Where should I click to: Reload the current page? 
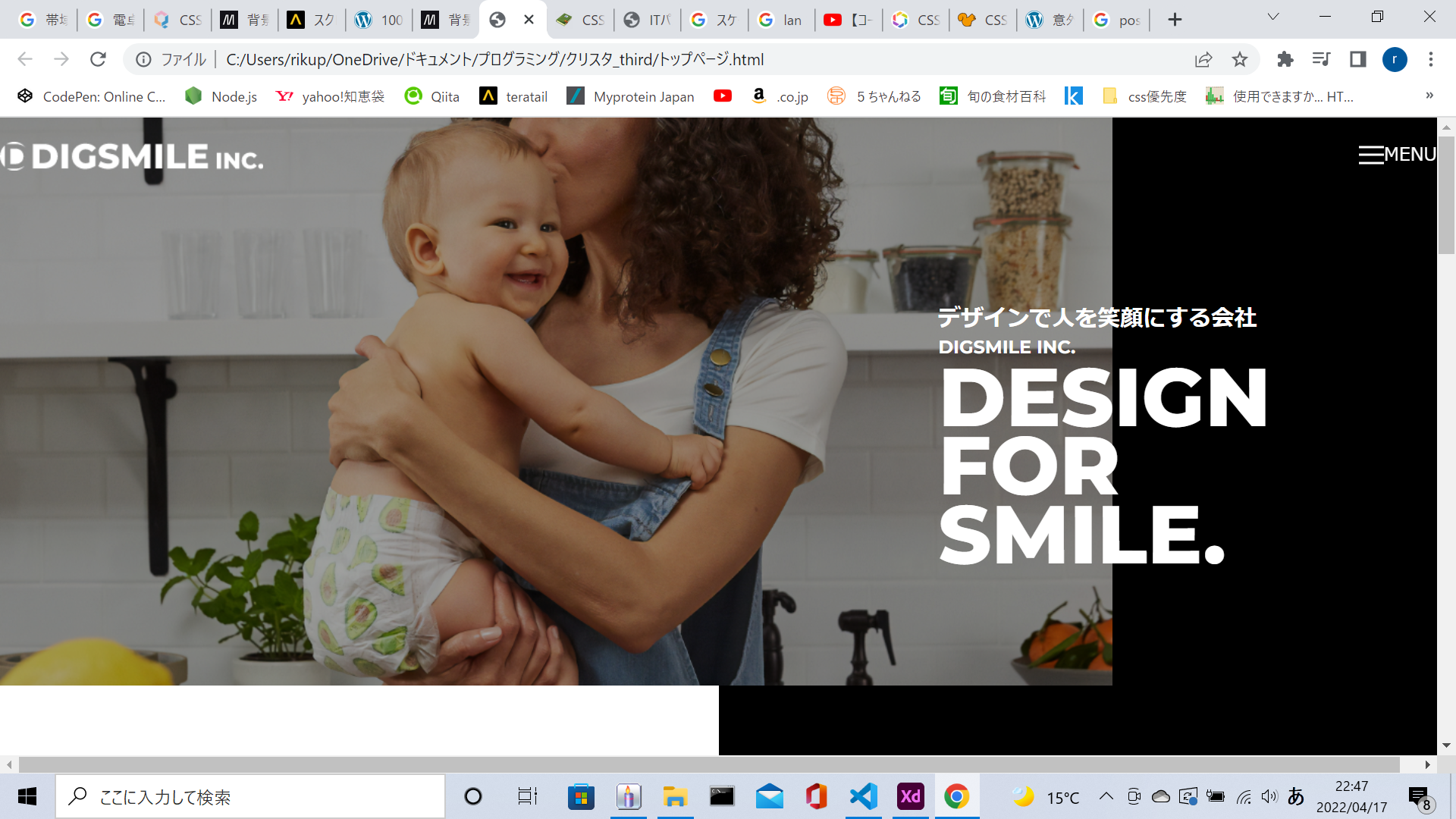(98, 59)
